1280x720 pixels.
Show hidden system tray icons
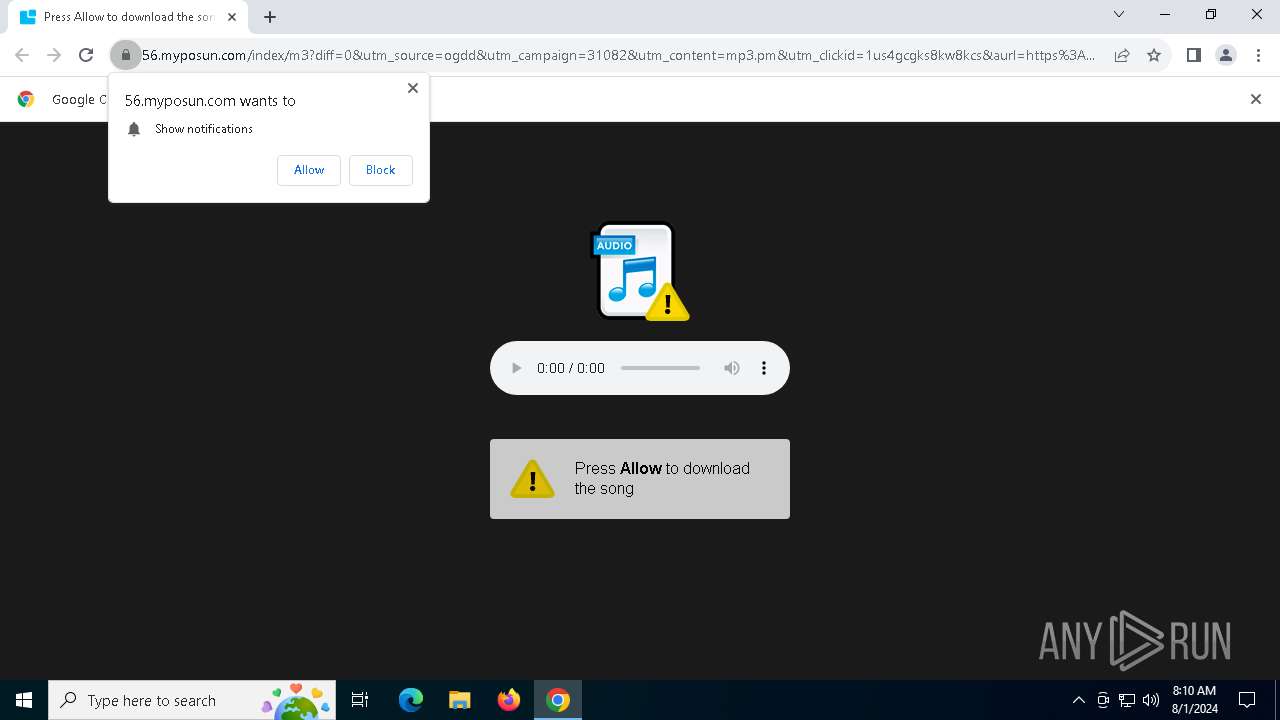coord(1079,700)
